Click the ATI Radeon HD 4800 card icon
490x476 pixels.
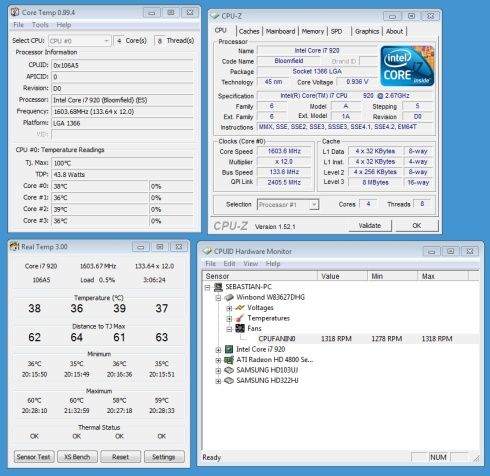click(229, 360)
